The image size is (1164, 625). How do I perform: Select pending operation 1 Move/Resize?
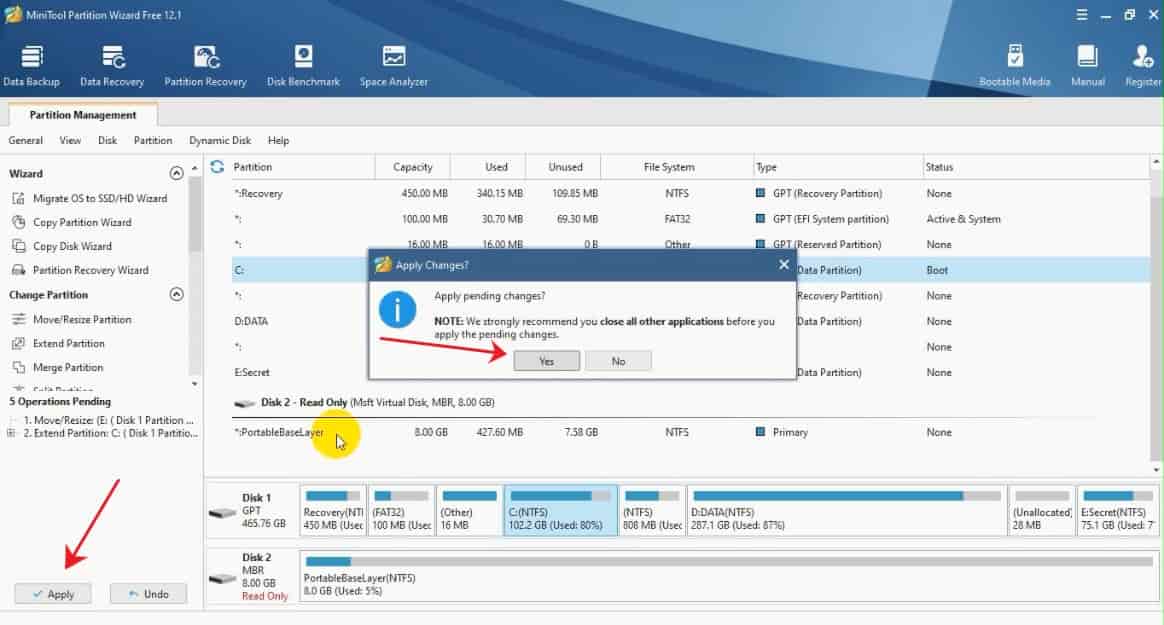click(x=108, y=420)
